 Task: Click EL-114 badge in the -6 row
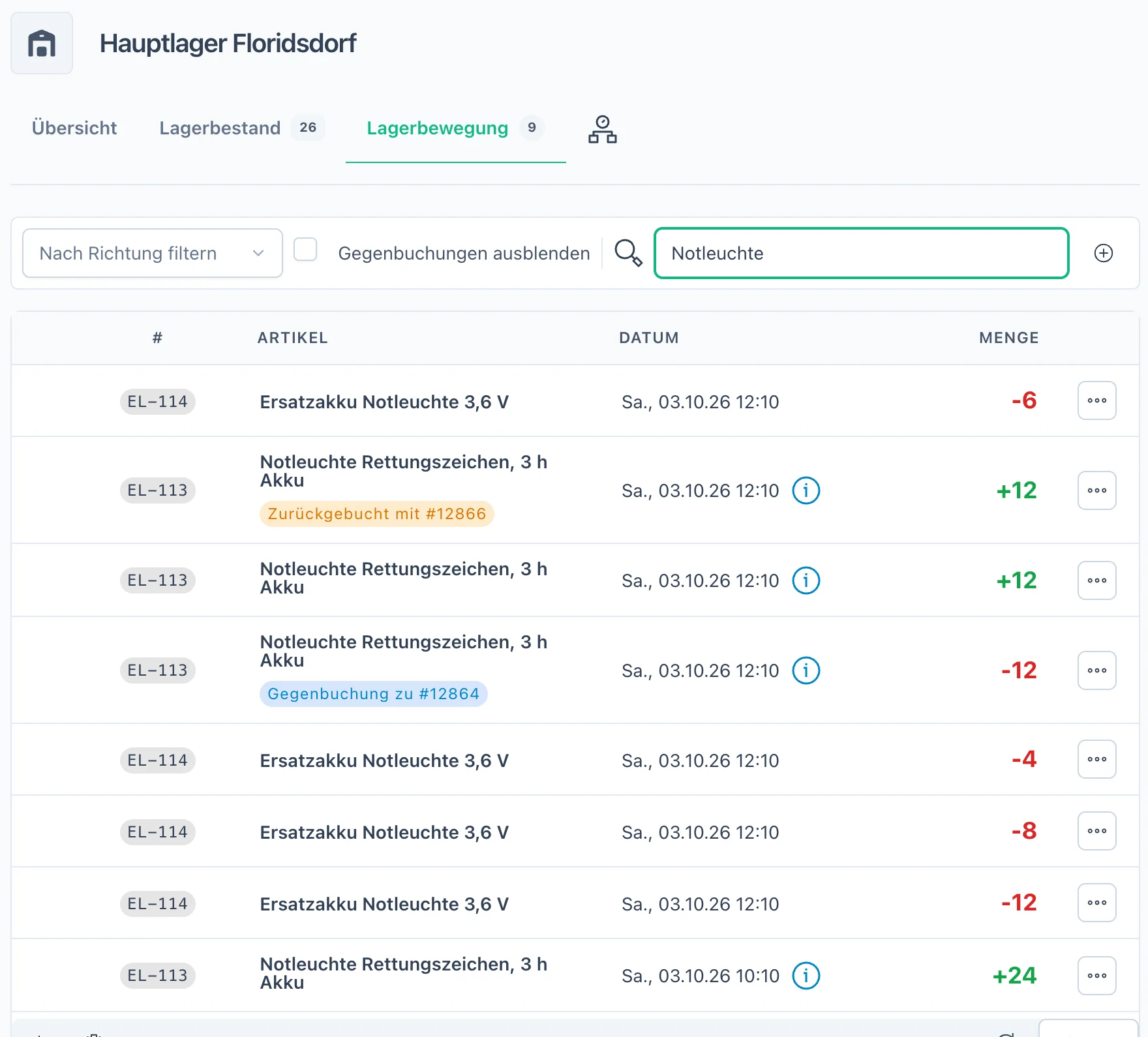158,402
